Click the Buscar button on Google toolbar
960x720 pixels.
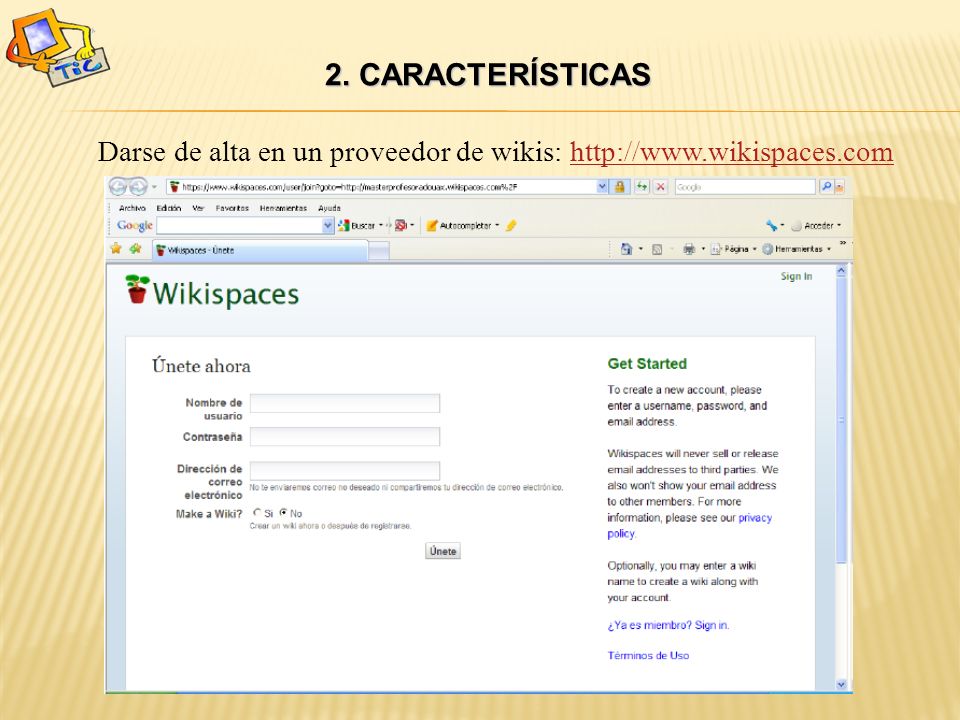[357, 226]
